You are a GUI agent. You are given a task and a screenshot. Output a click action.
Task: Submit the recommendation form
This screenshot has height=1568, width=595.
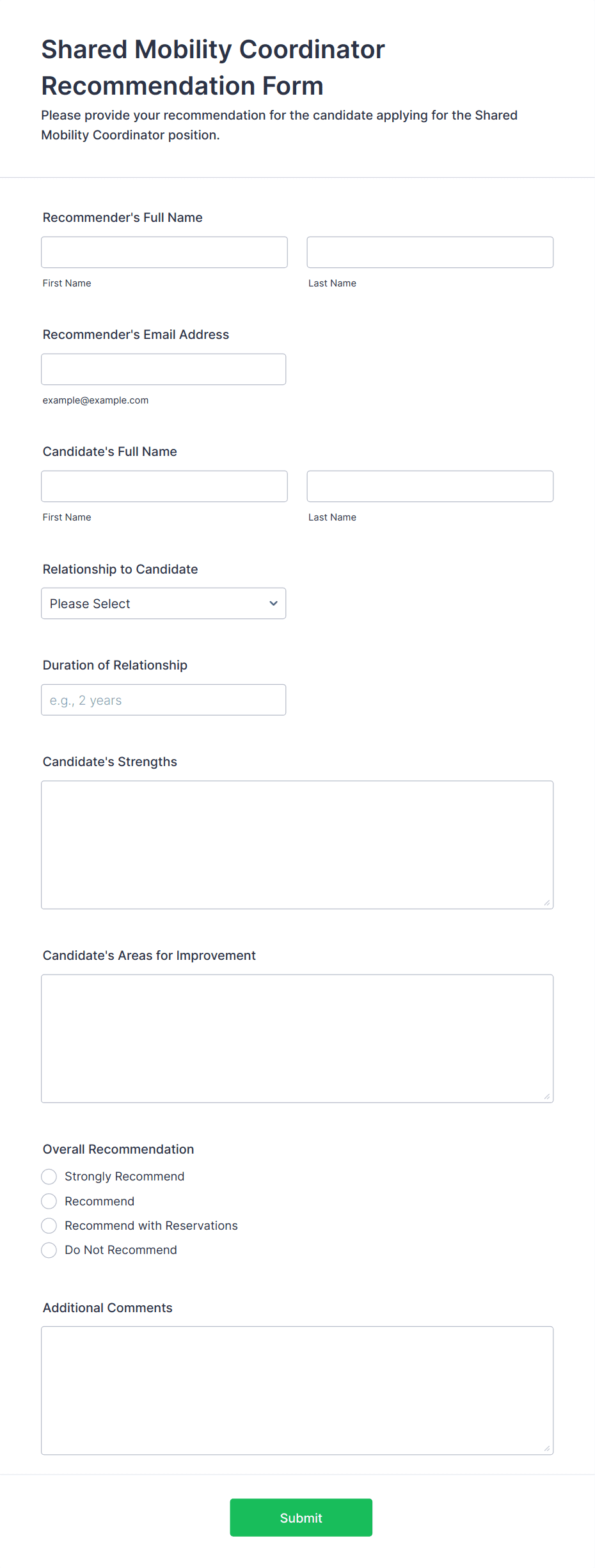[x=301, y=1517]
